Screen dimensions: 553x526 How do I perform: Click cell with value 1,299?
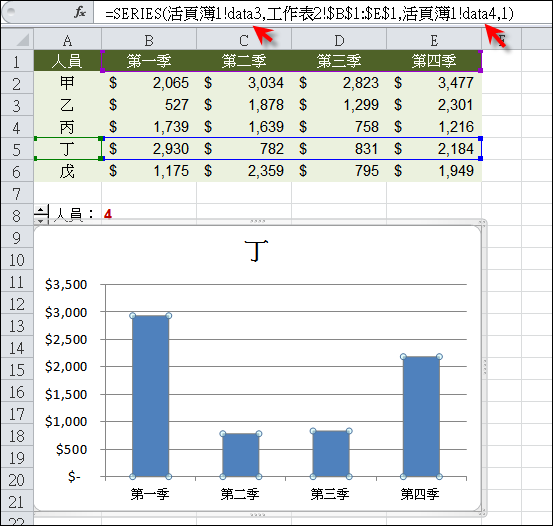click(339, 105)
